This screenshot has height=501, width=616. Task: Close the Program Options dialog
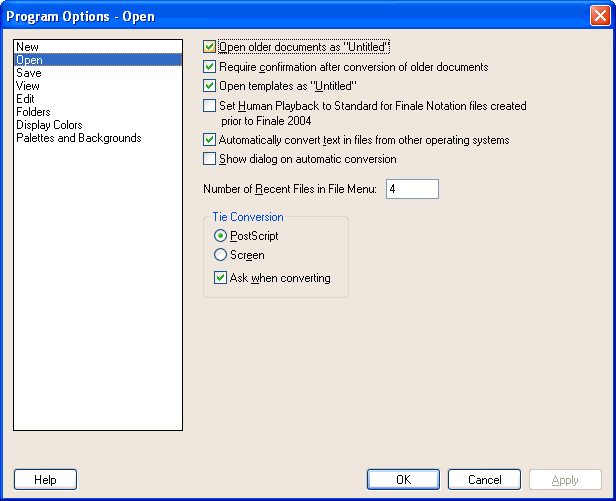pyautogui.click(x=600, y=16)
